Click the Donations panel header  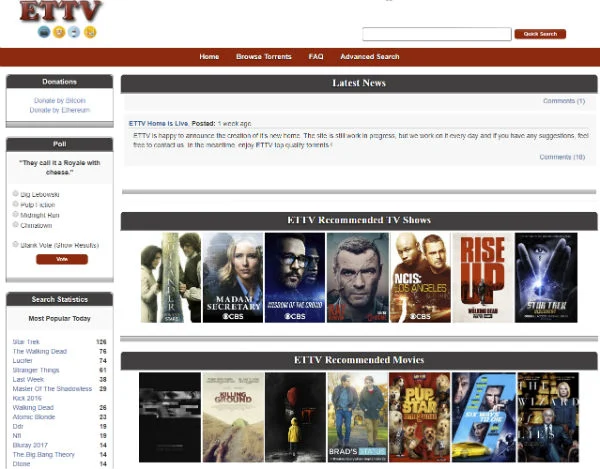pos(60,82)
